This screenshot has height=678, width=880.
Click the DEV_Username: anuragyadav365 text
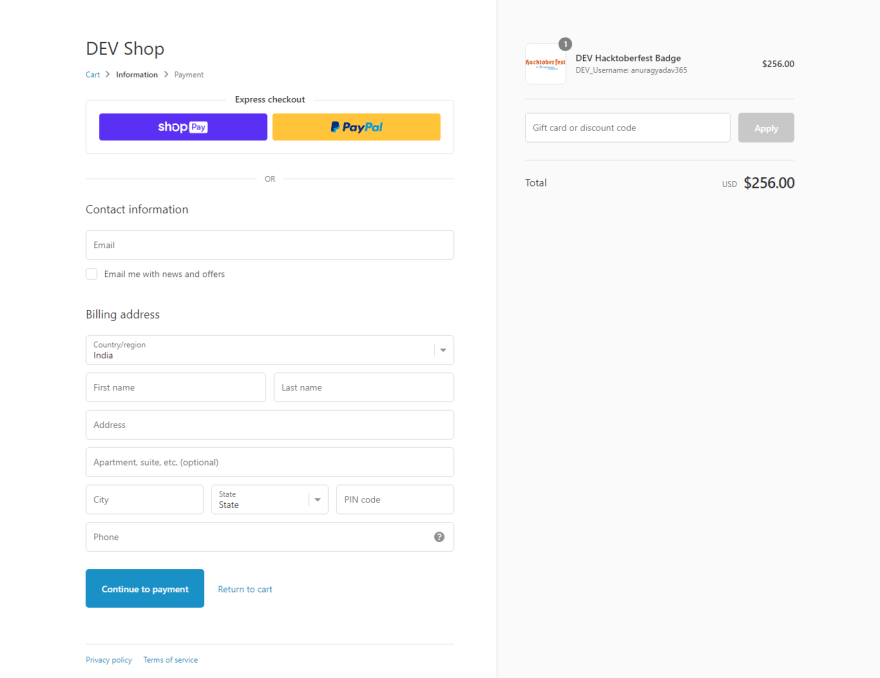pyautogui.click(x=631, y=70)
